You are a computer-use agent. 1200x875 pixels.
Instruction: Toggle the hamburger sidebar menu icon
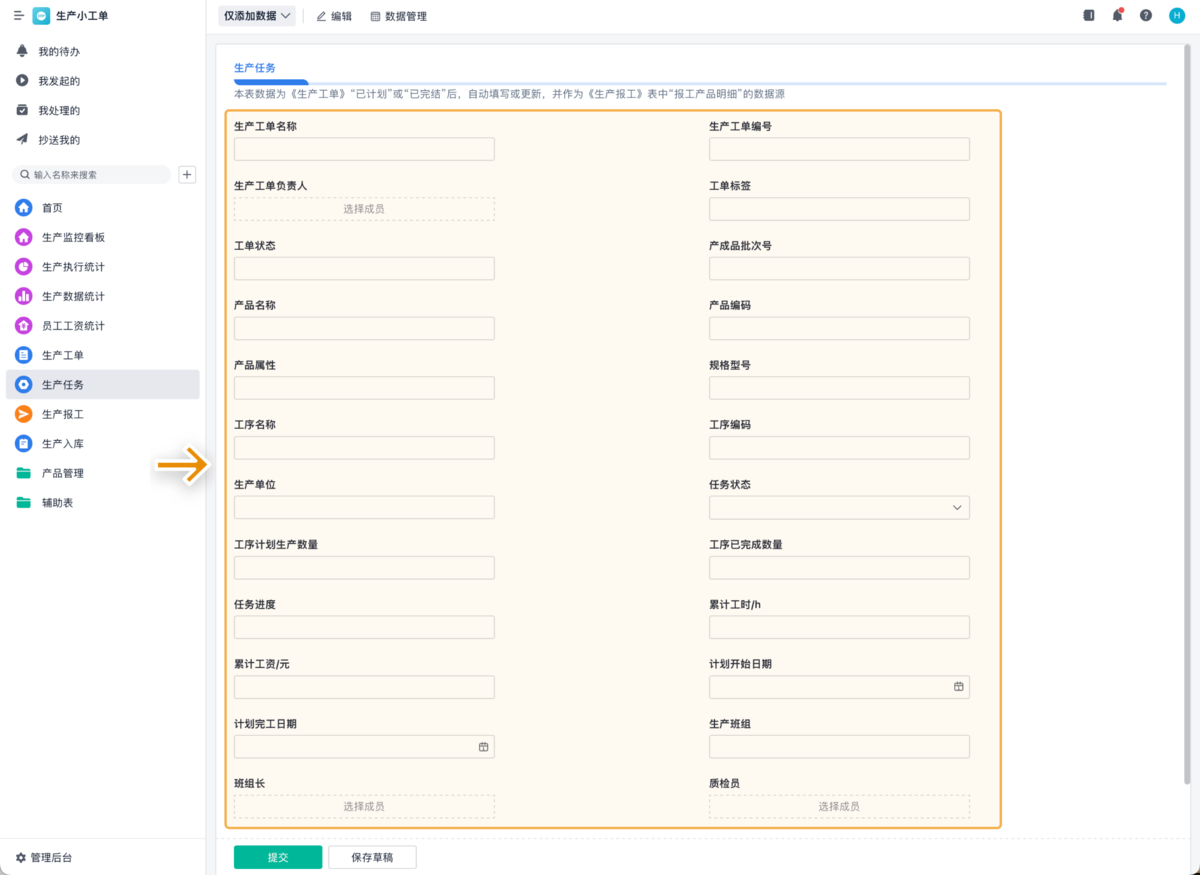18,16
